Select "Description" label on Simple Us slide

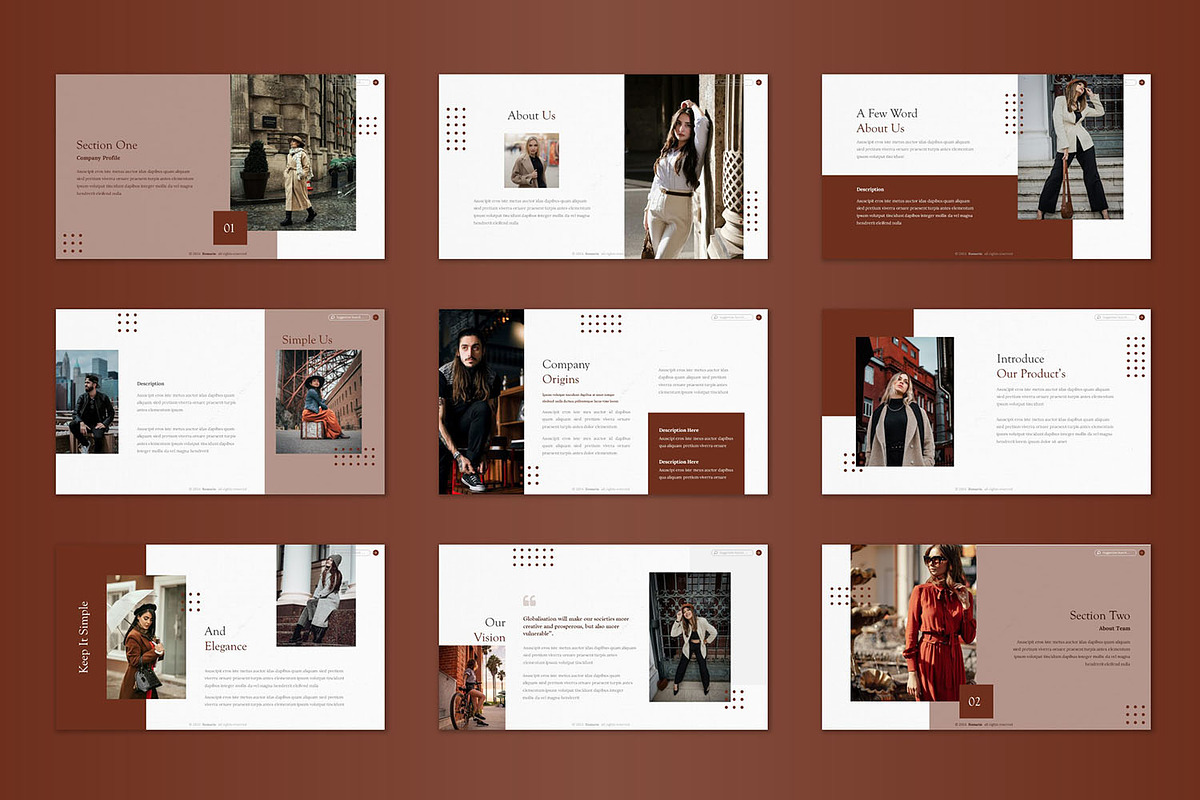coord(151,384)
